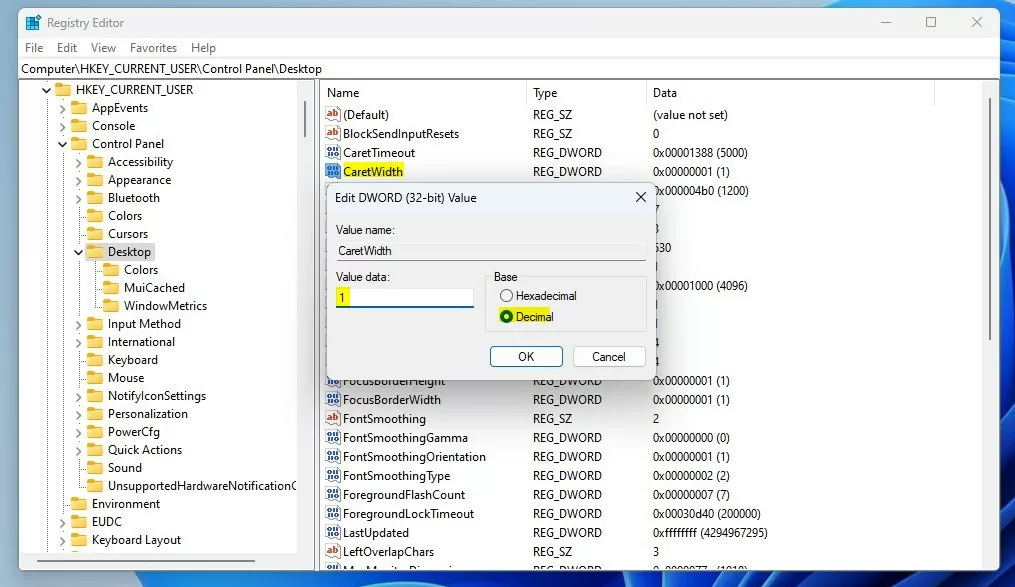Viewport: 1015px width, 587px height.
Task: Click the LeftOverlapChars string value icon
Action: pos(333,551)
